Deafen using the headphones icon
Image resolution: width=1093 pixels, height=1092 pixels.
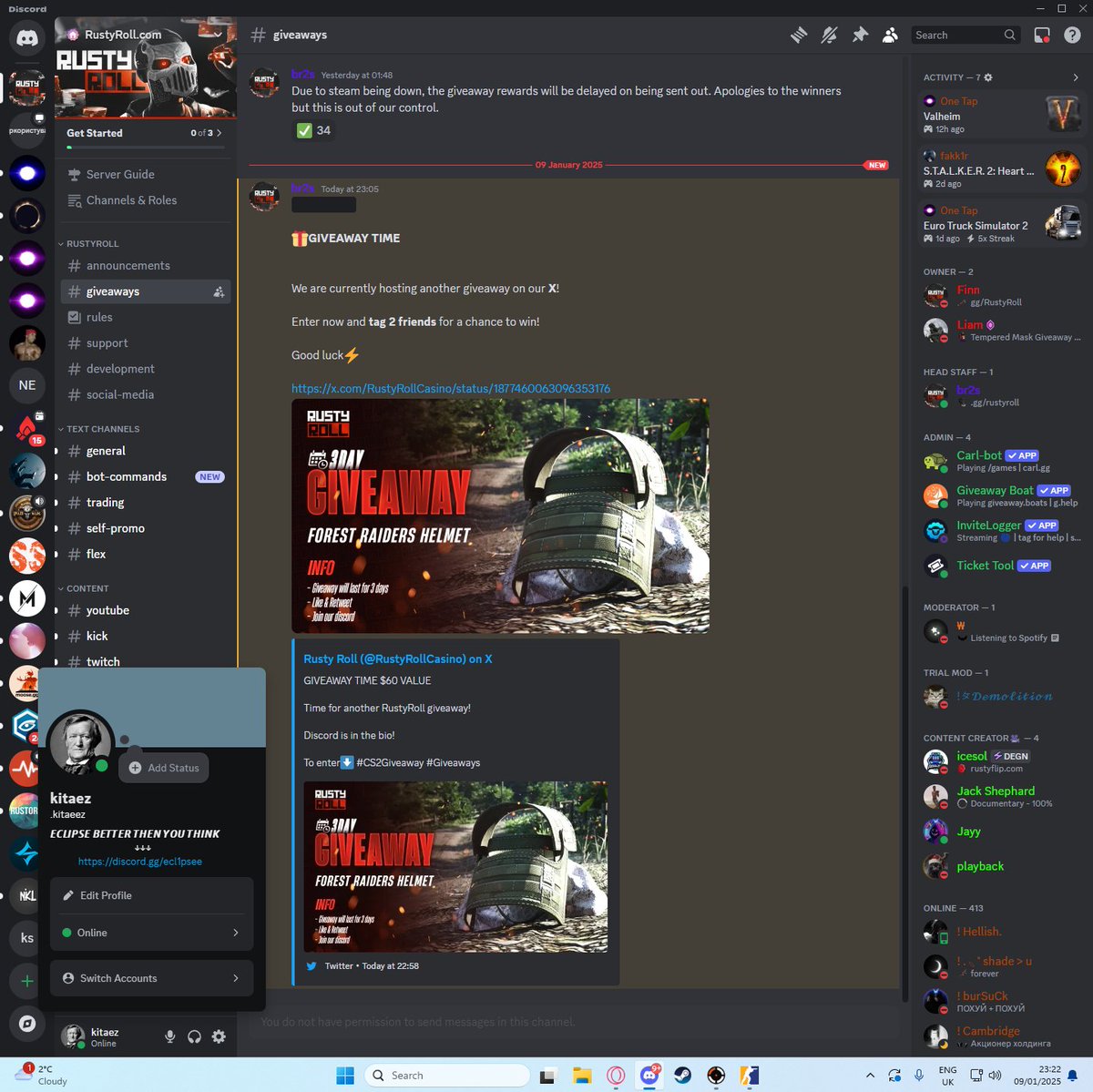click(x=194, y=1036)
